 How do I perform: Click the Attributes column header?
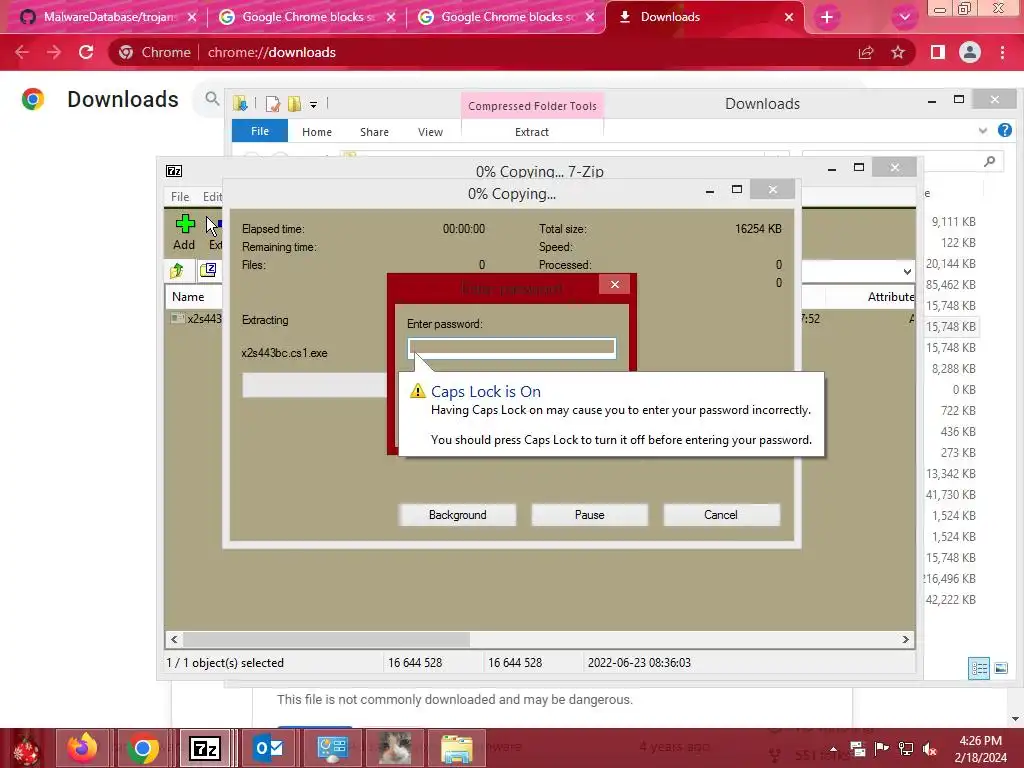[889, 296]
